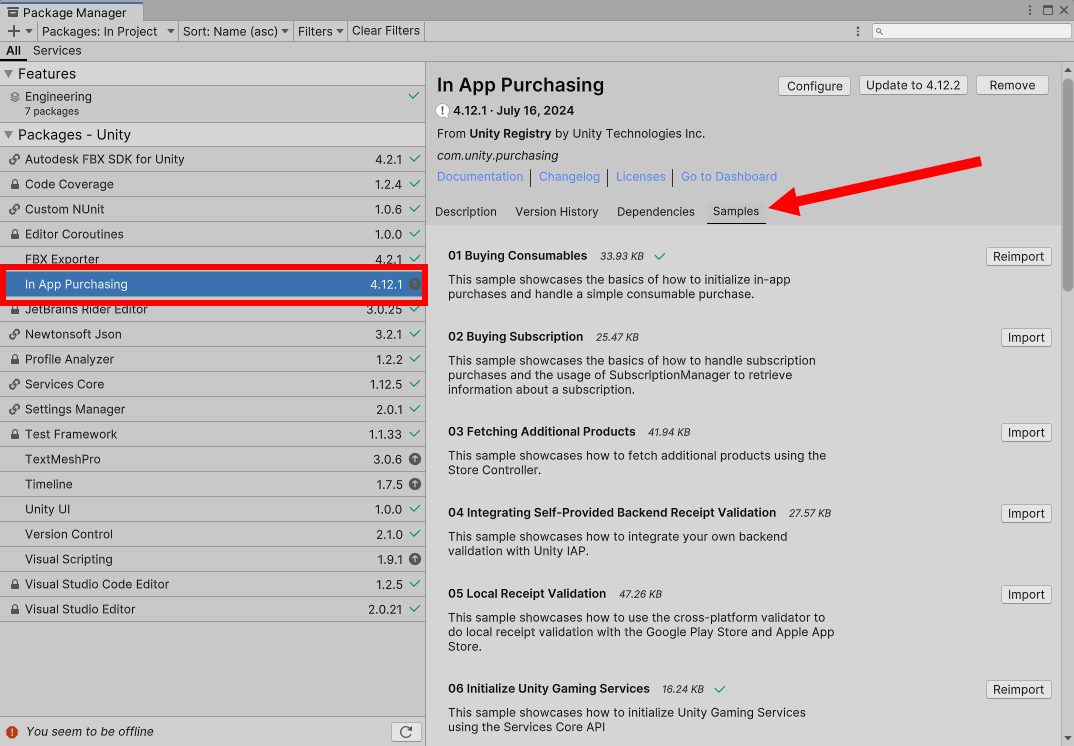Click the Remove button
This screenshot has height=746, width=1074.
coord(1012,85)
